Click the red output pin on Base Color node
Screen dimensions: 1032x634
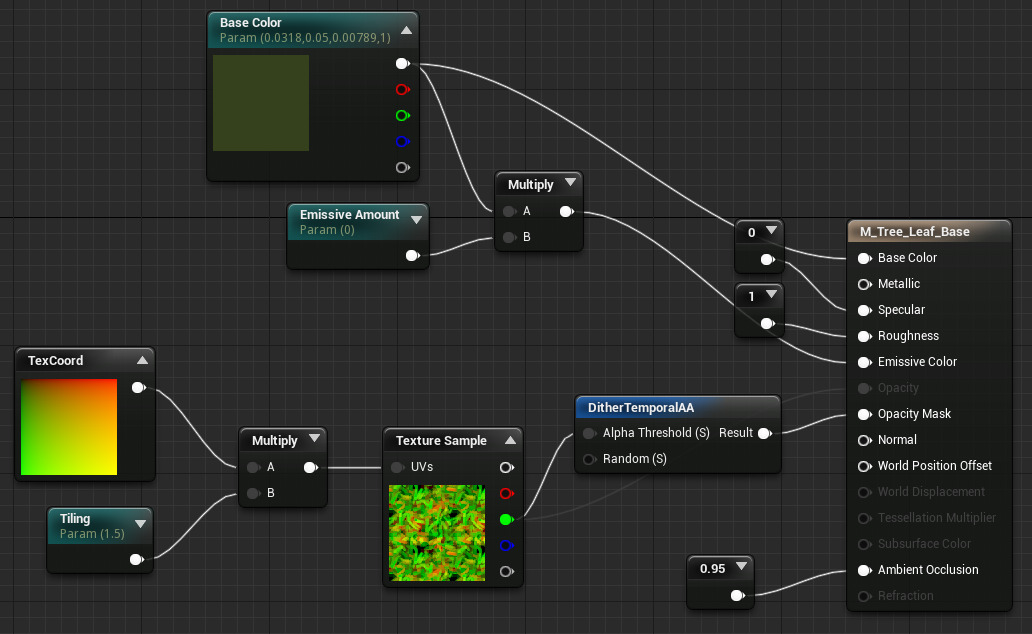tap(402, 89)
